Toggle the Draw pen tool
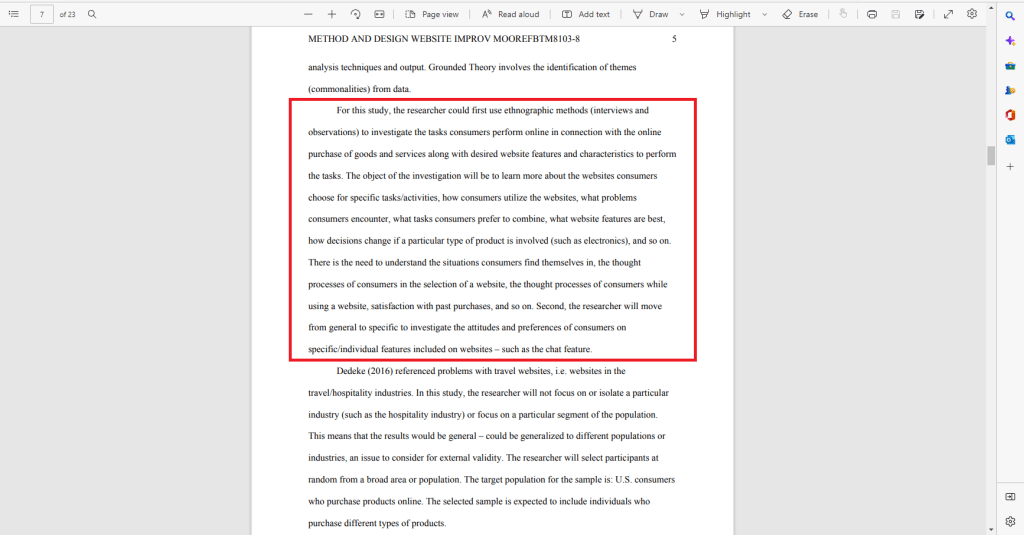The height and width of the screenshot is (535, 1024). point(650,14)
